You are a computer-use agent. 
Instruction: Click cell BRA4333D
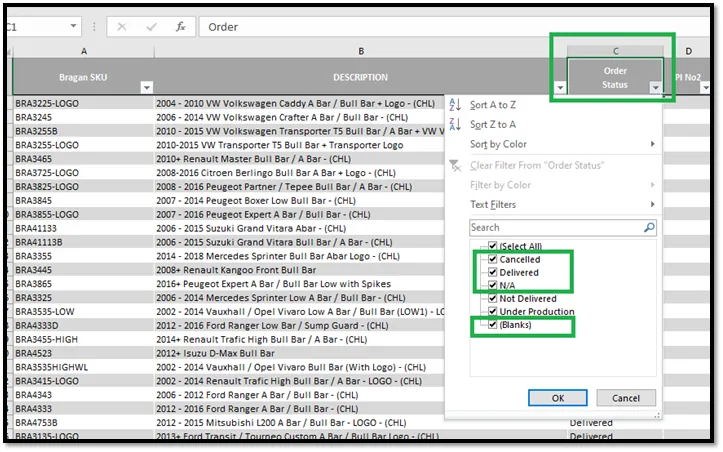[x=83, y=325]
